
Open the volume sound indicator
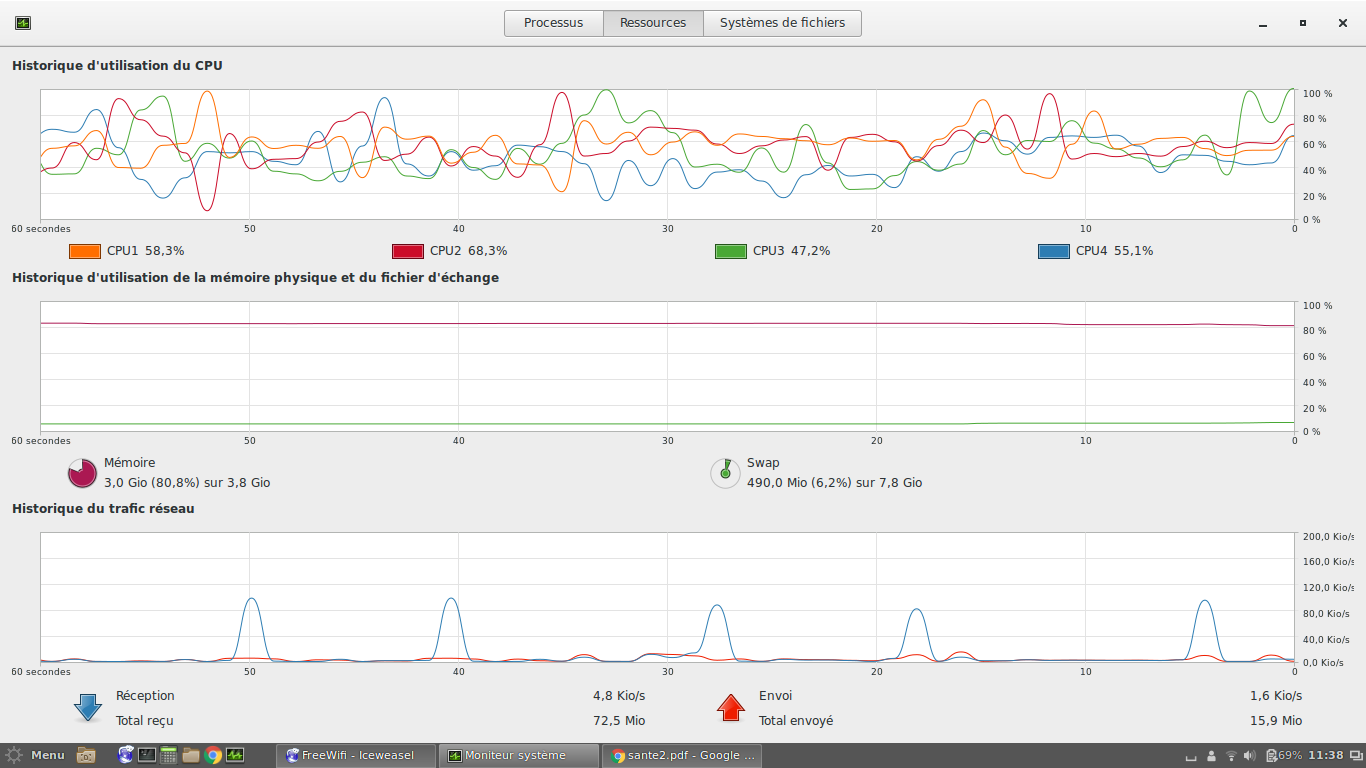point(1250,755)
